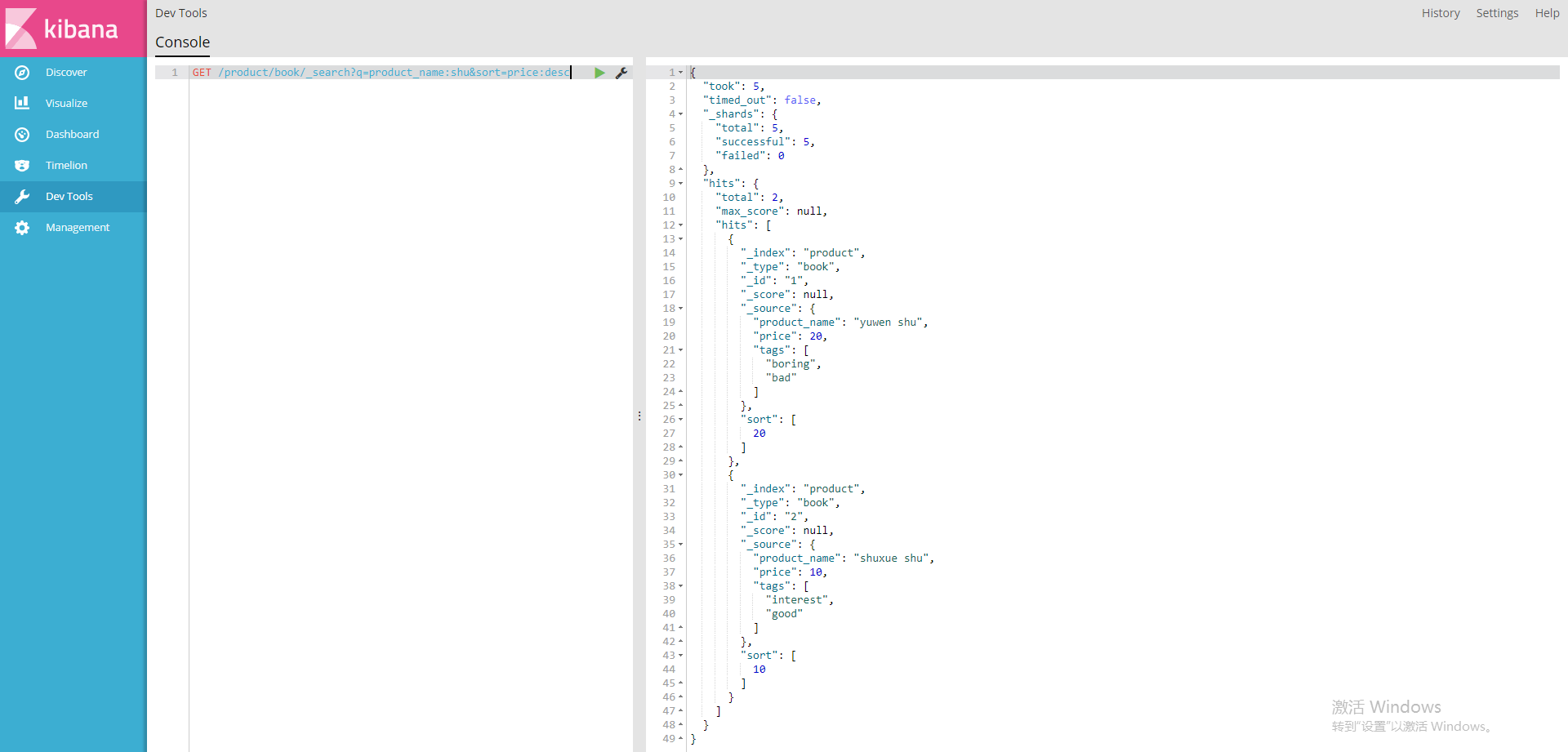Click the Kibana logo
The width and height of the screenshot is (1568, 752).
tap(62, 29)
